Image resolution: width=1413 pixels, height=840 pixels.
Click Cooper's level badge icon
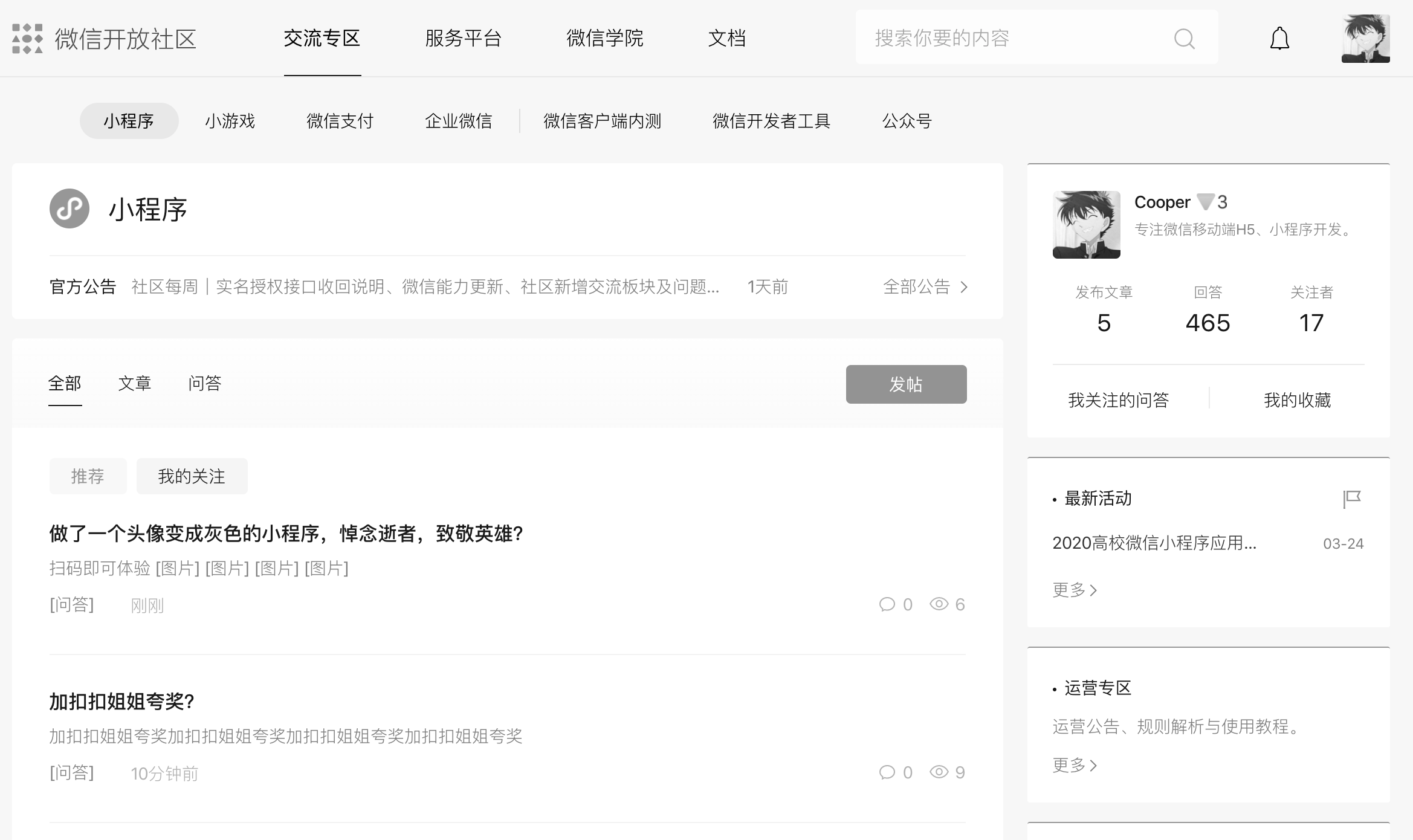click(x=1205, y=202)
